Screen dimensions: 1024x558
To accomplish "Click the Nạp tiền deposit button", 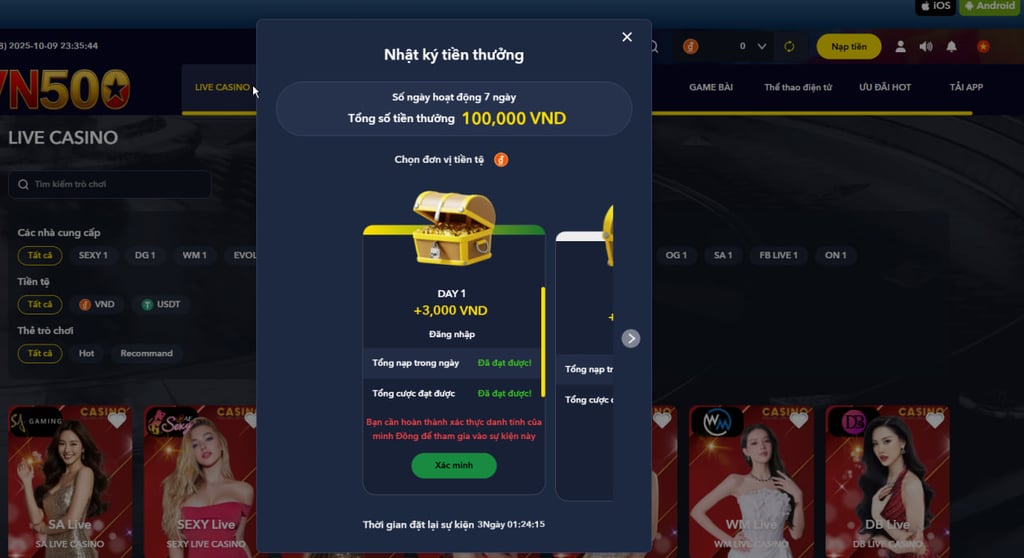I will coord(848,46).
